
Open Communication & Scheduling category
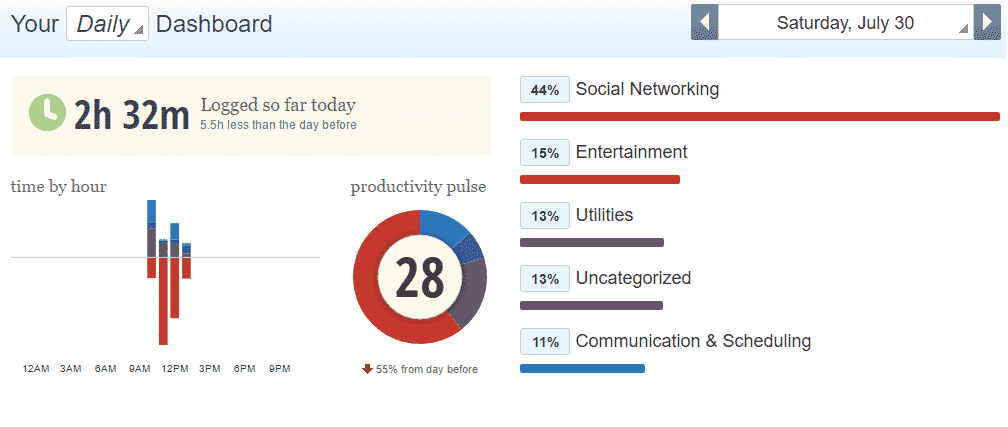click(693, 341)
